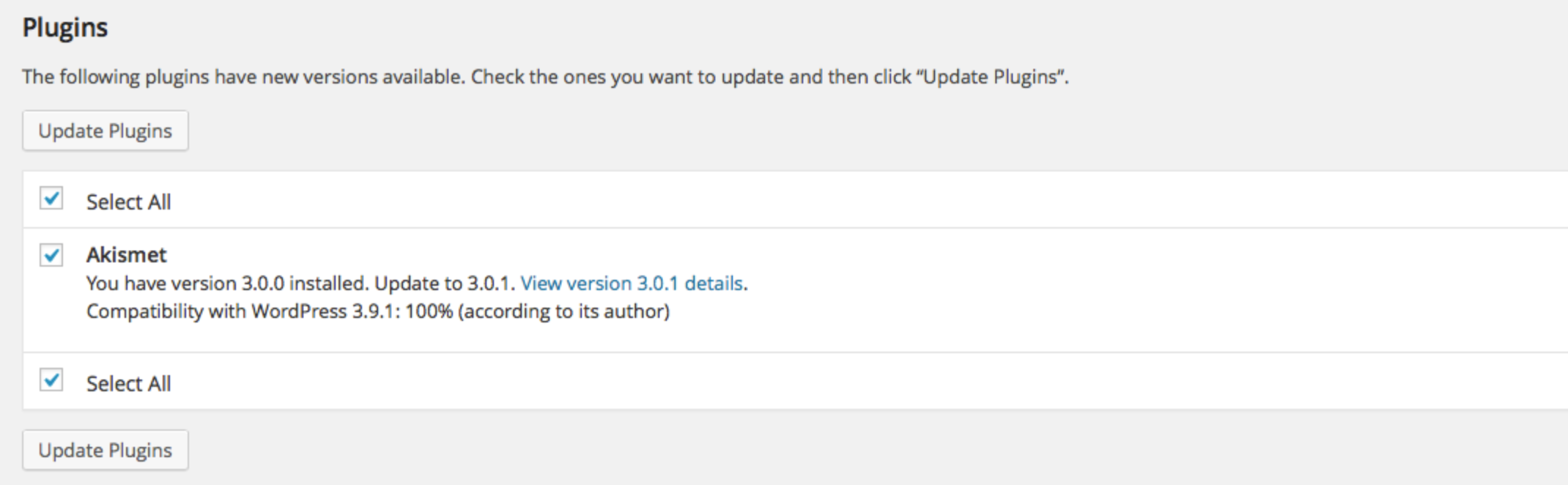The width and height of the screenshot is (1568, 485).
Task: Open View version 3.0.1 details link
Action: (x=632, y=284)
